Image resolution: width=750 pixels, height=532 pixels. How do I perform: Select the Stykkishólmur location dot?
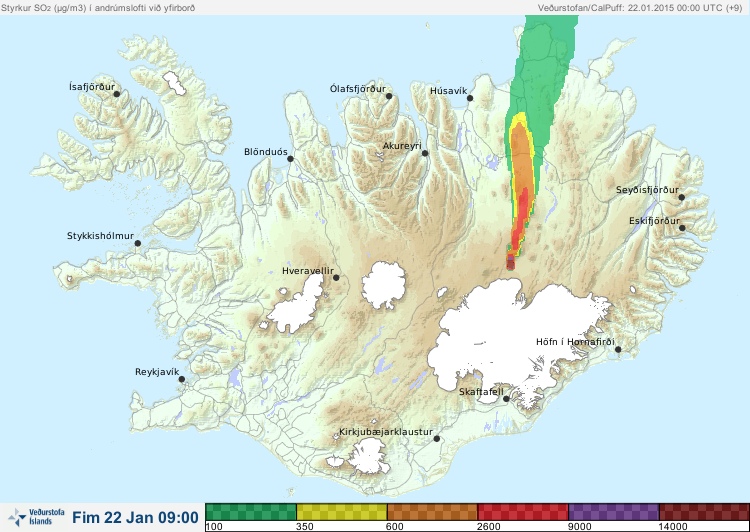click(138, 244)
